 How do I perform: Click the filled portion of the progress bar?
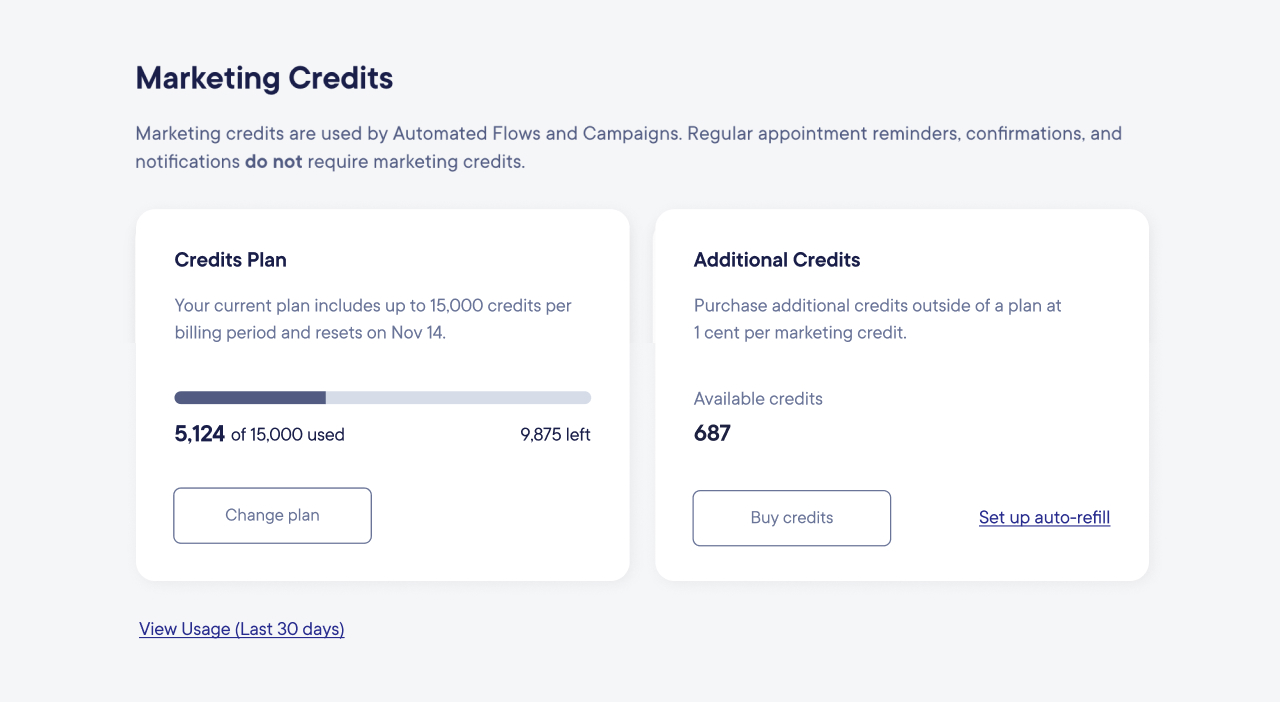[250, 397]
